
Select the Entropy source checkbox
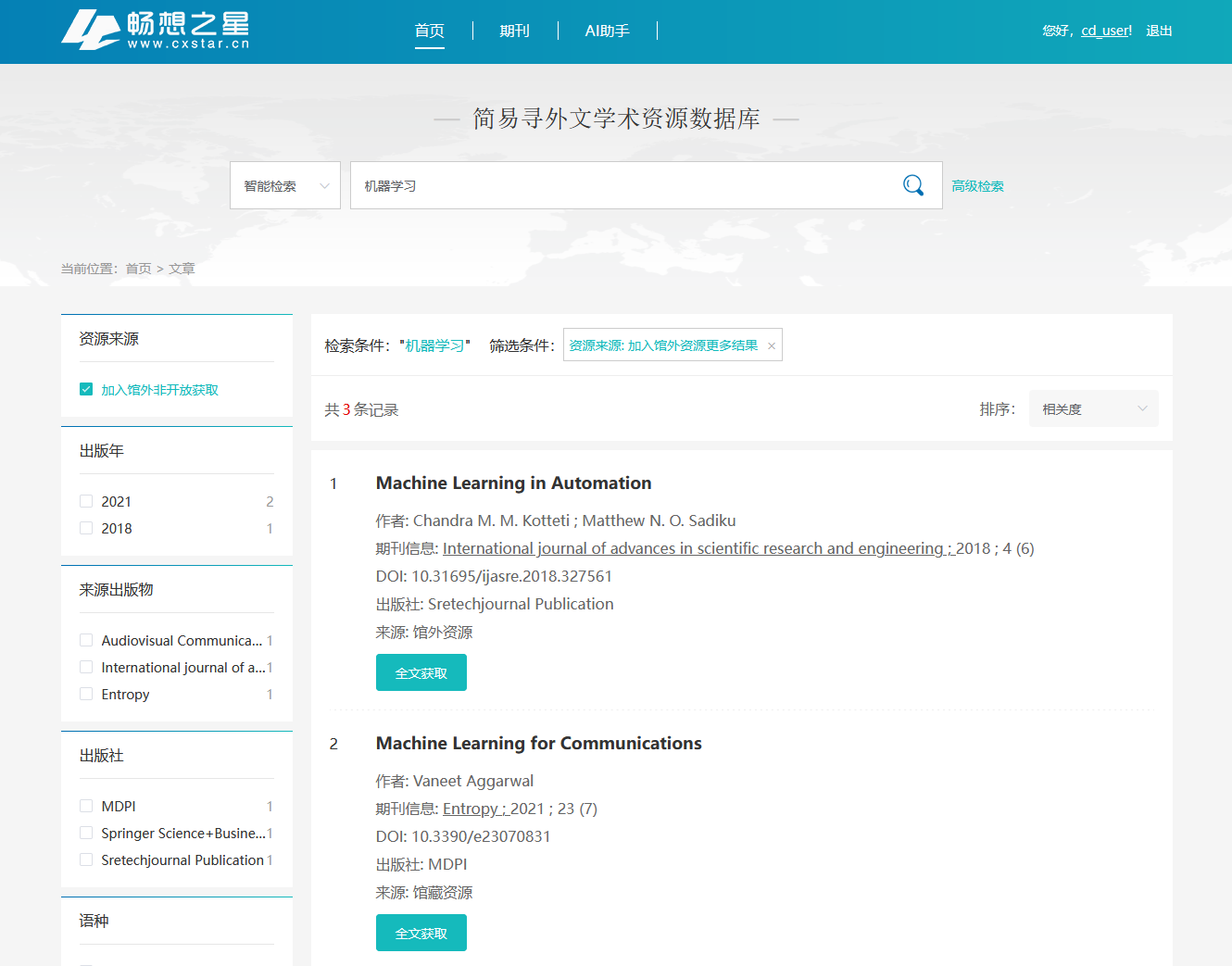pyautogui.click(x=86, y=694)
